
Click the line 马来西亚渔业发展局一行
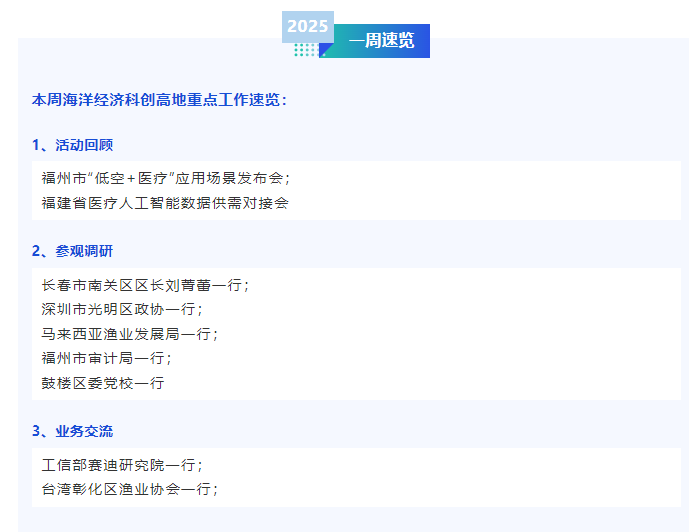[130, 334]
